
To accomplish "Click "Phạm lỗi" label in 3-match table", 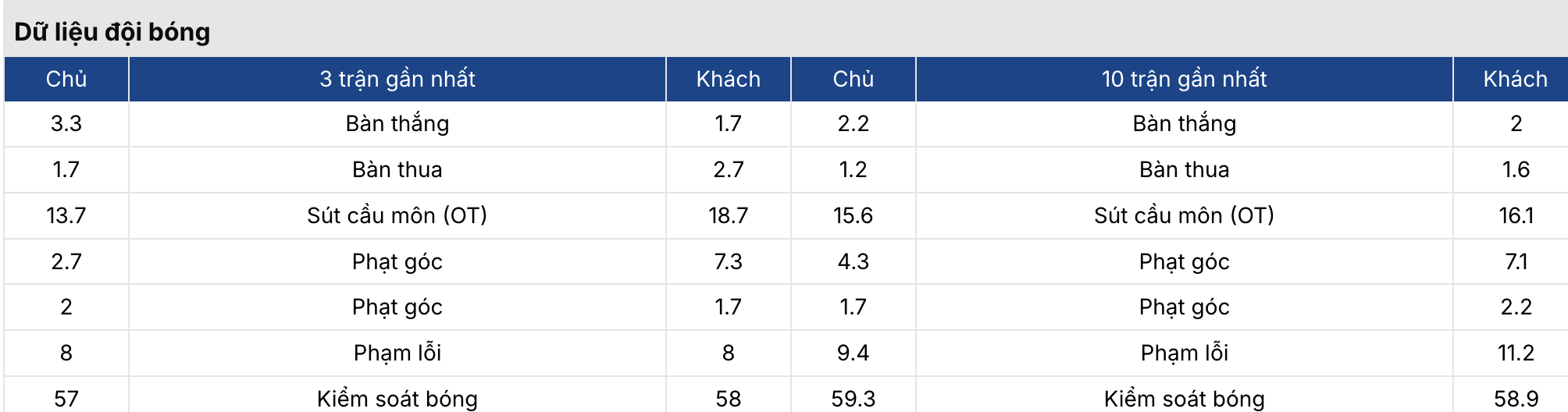I will (397, 353).
